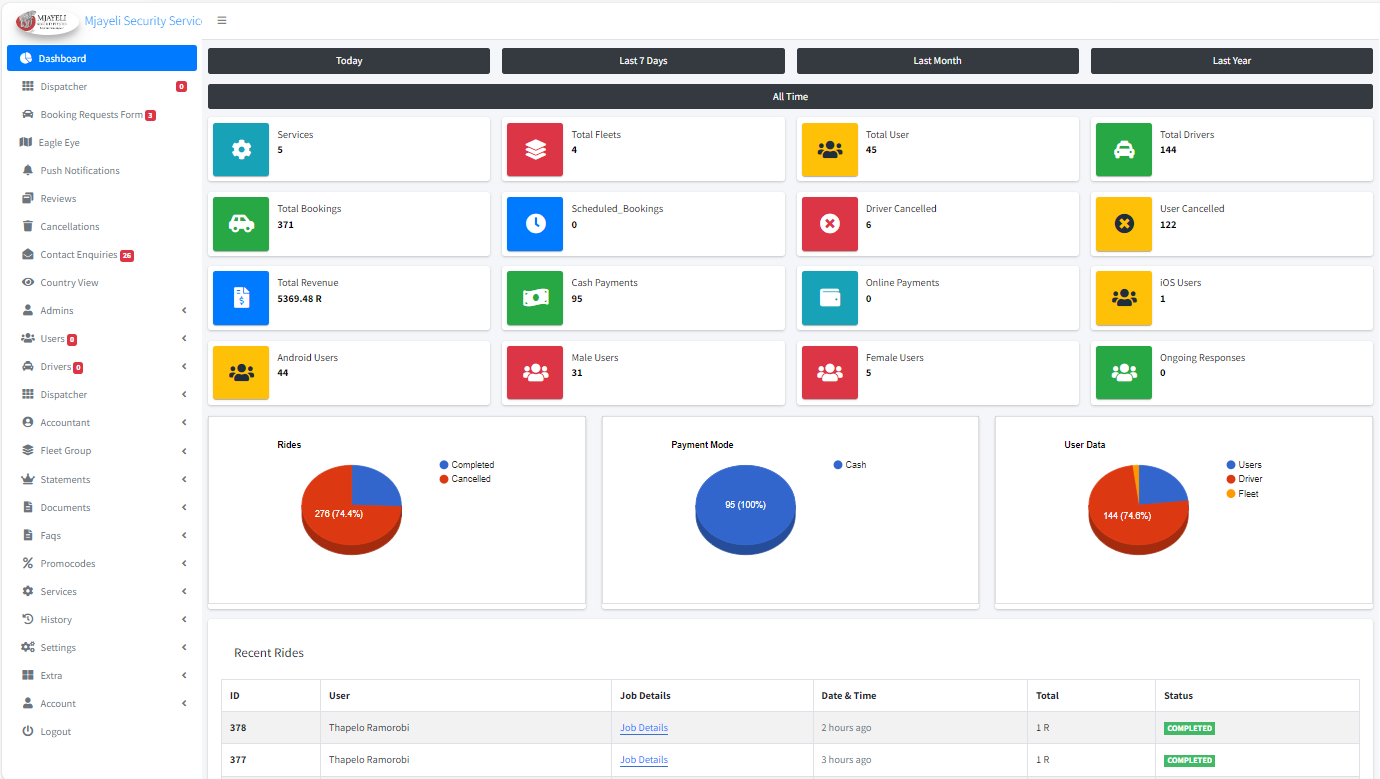
Task: Open Job Details for ride 378
Action: tap(643, 727)
